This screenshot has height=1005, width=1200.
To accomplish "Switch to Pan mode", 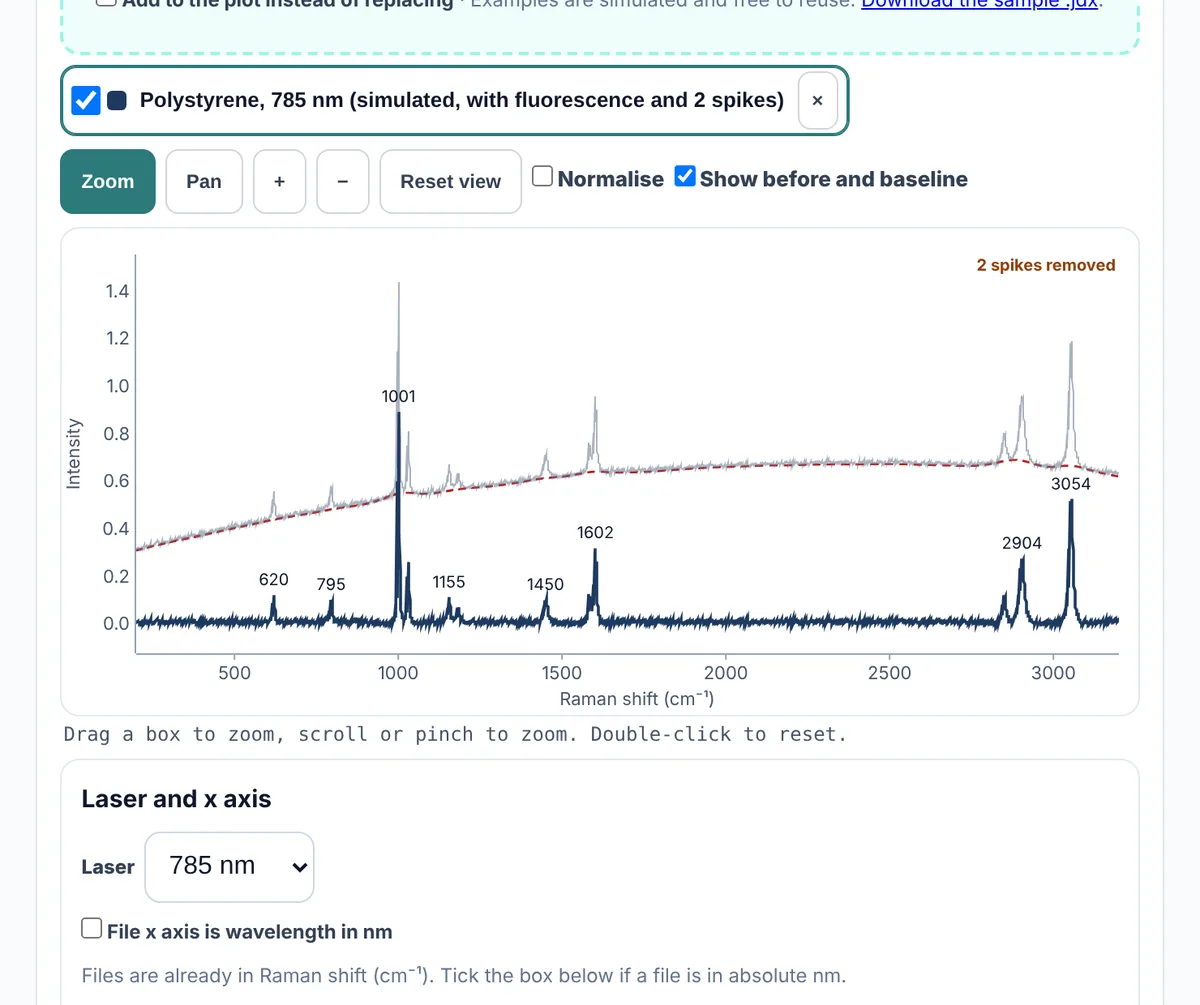I will tap(204, 181).
